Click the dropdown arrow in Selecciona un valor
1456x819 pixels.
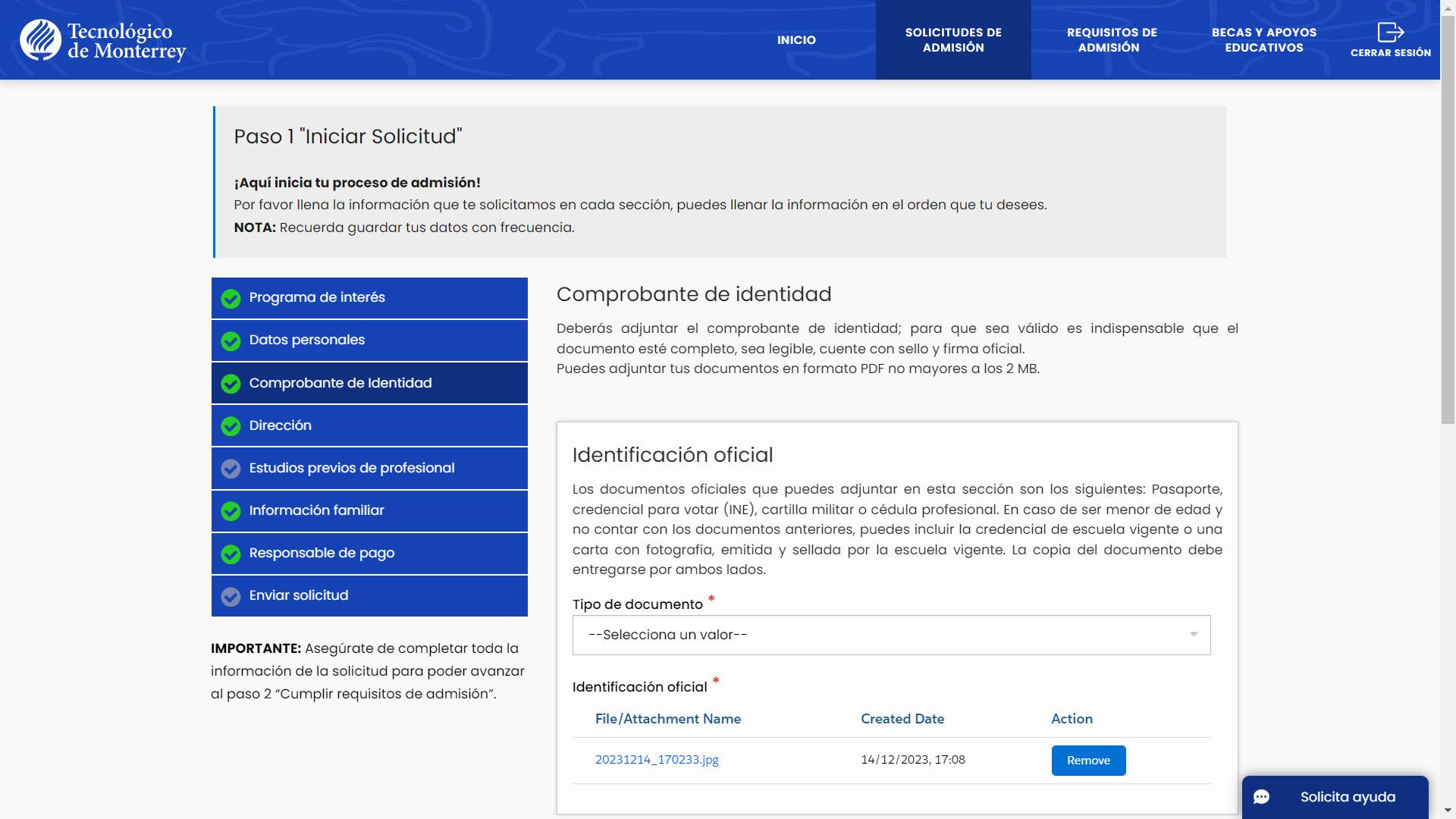(x=1193, y=635)
